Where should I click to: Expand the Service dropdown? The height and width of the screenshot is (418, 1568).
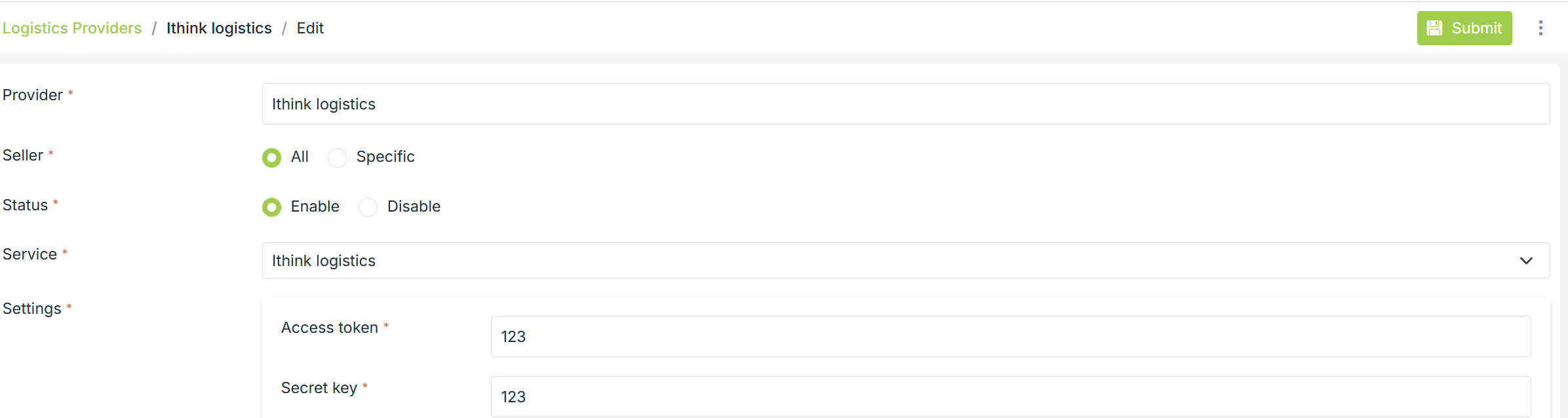(x=905, y=261)
